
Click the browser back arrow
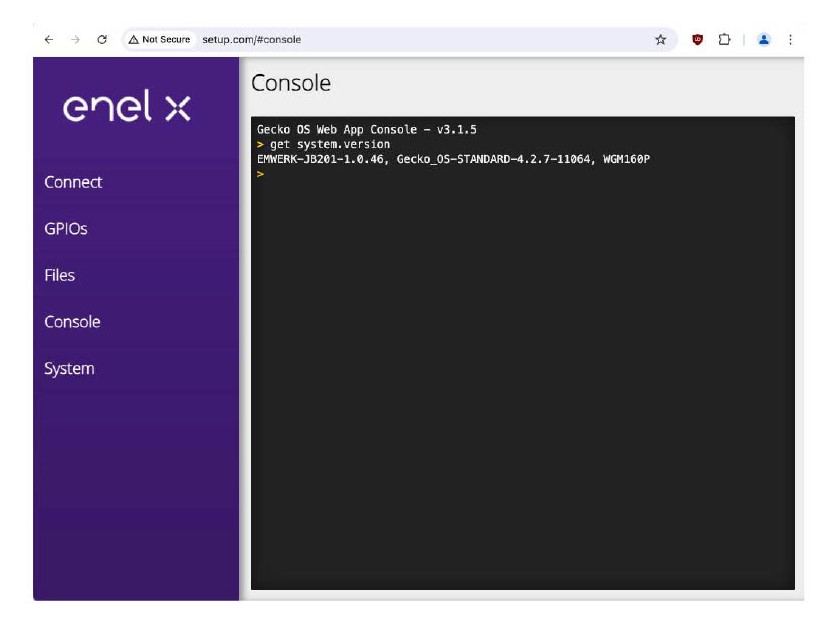click(49, 40)
